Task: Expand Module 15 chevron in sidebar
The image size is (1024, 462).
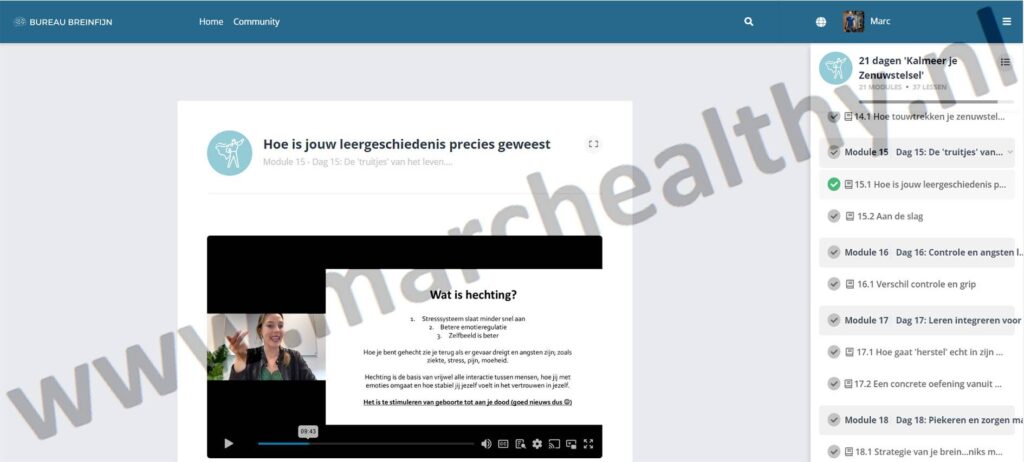Action: pyautogui.click(x=1009, y=152)
